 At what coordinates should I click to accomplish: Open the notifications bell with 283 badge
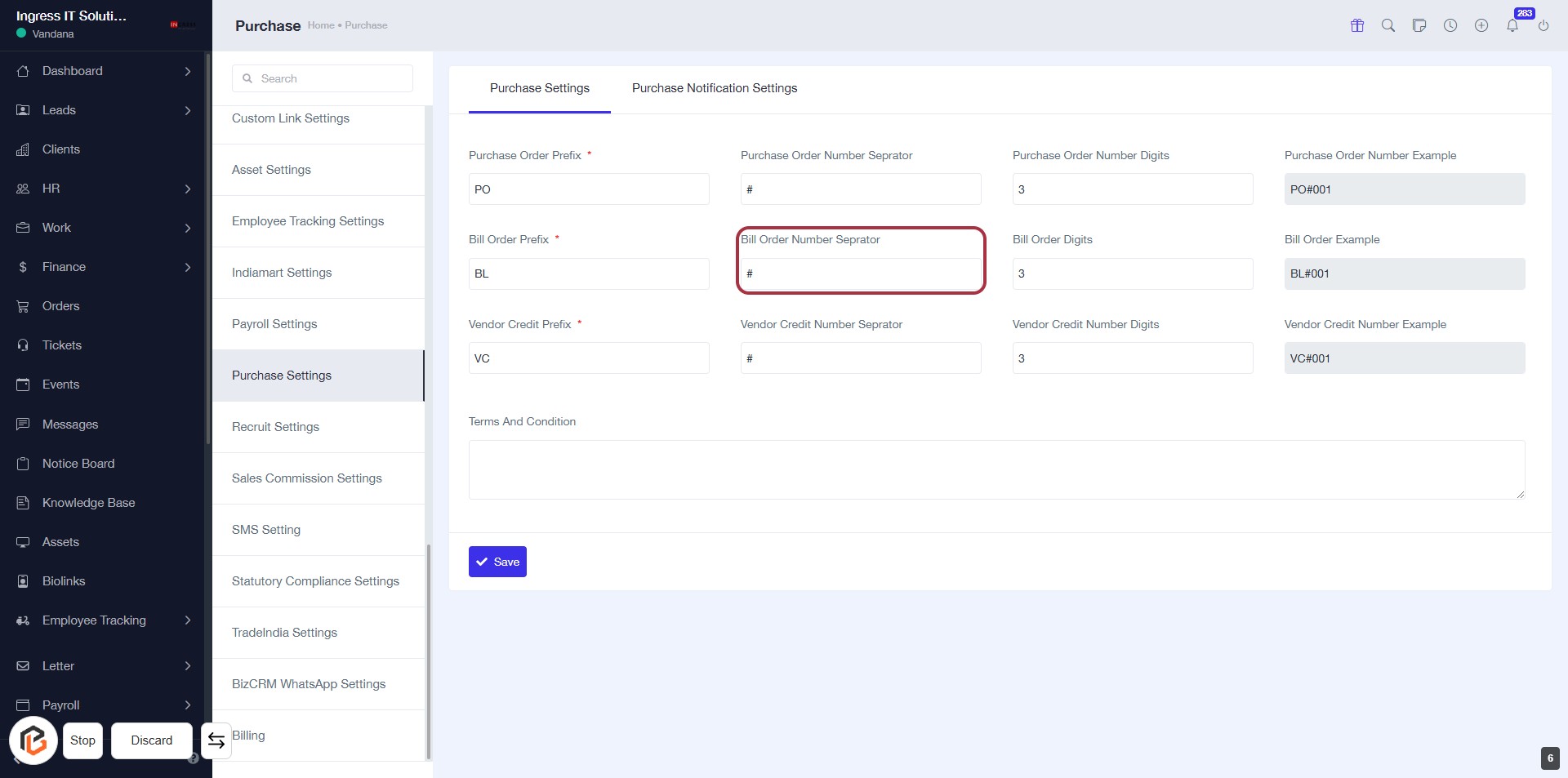pyautogui.click(x=1512, y=25)
